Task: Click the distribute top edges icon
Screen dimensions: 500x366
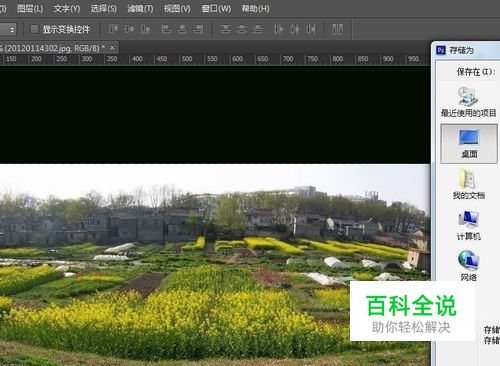Action: (x=225, y=29)
